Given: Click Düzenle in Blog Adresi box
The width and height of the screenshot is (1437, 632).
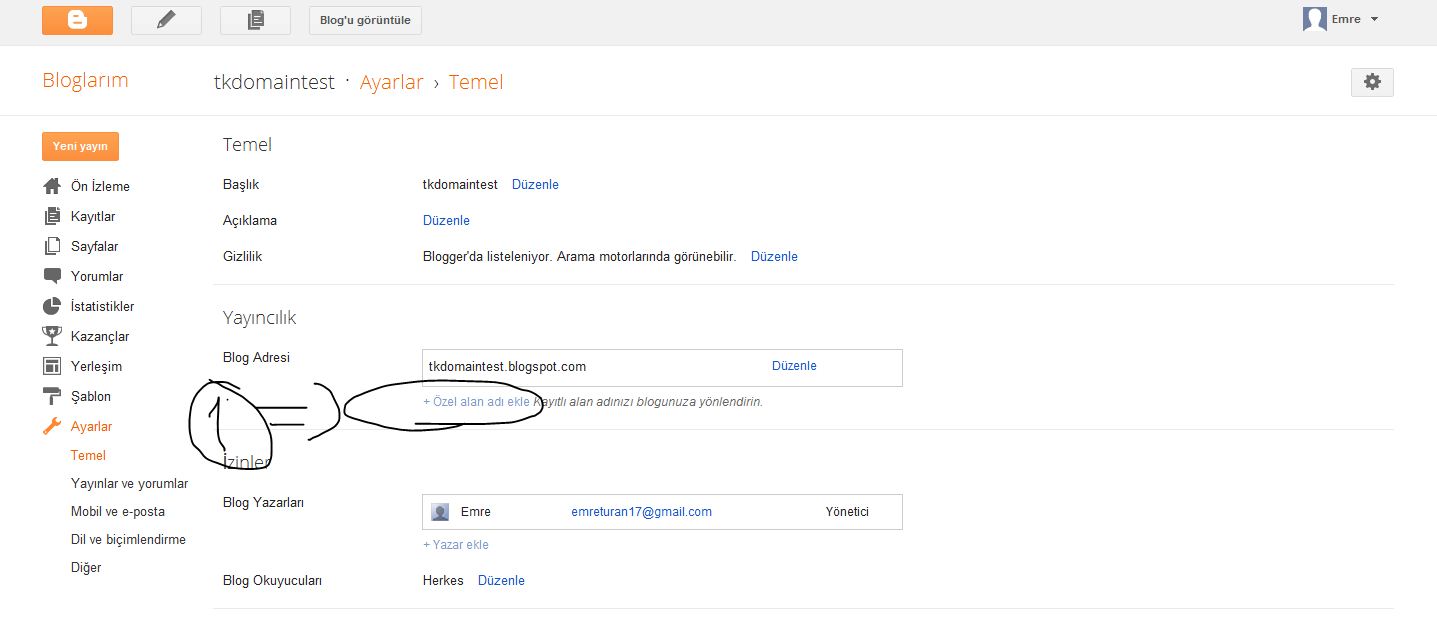Looking at the screenshot, I should click(794, 366).
